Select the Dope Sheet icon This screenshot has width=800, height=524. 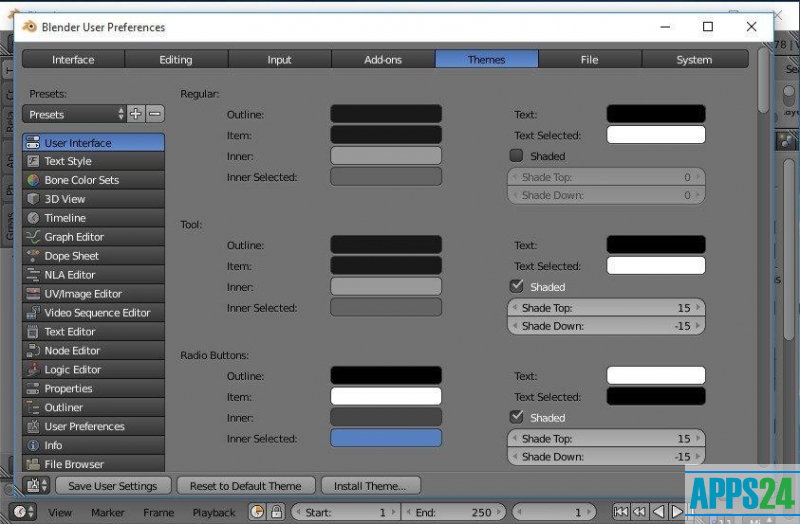[x=33, y=256]
